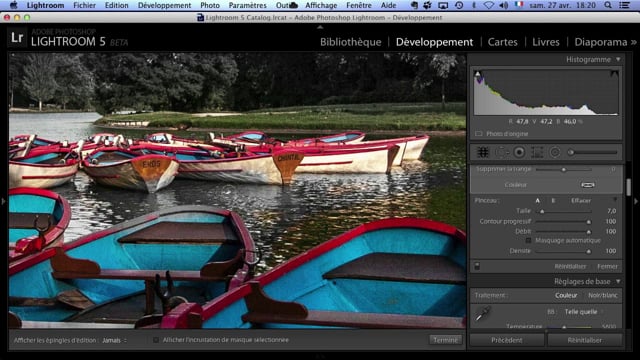Viewport: 640px width, 360px height.
Task: Adjust the Supprimer la frange slider
Action: click(x=563, y=169)
